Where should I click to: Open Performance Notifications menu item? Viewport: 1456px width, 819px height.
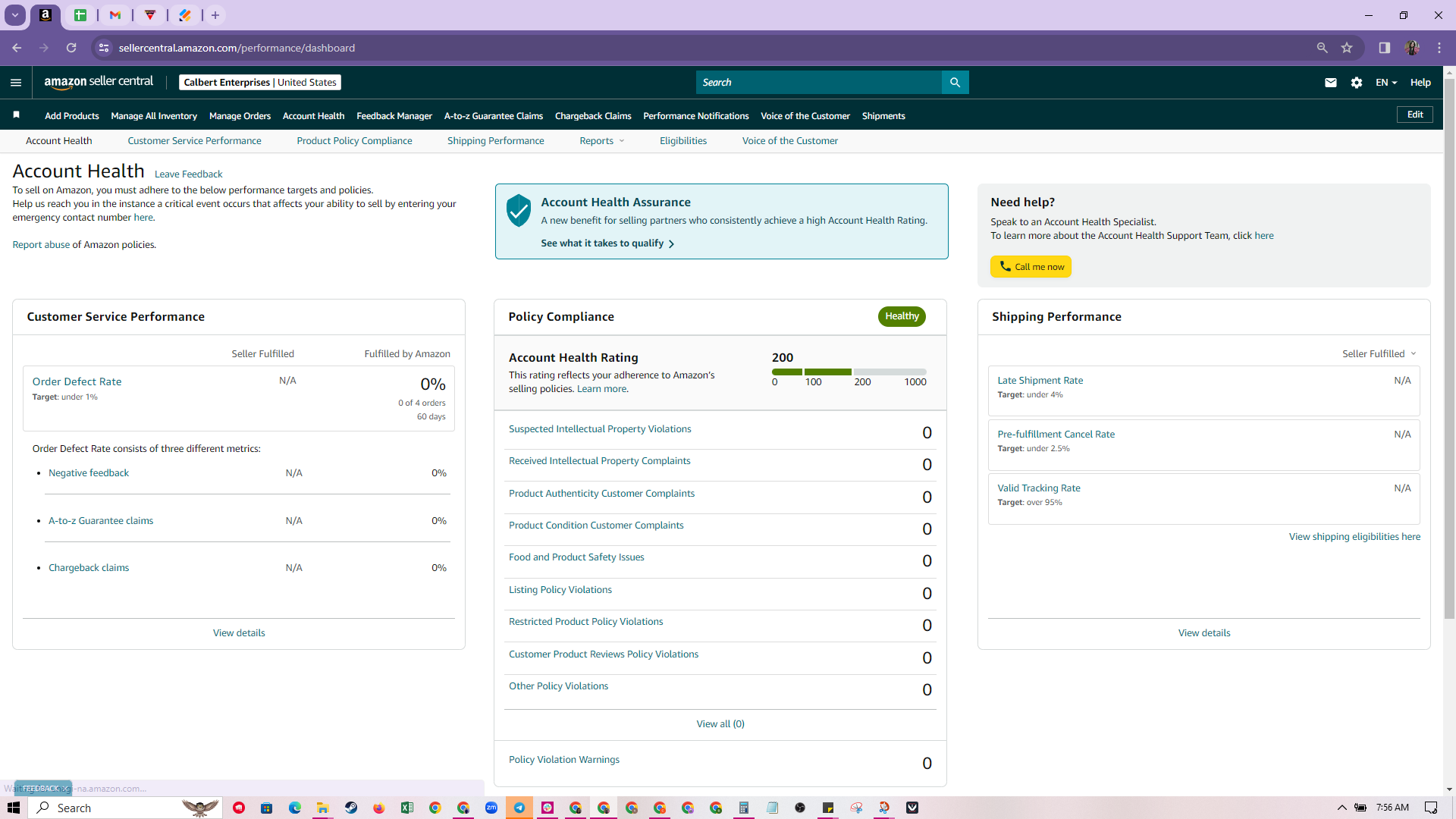click(x=696, y=116)
